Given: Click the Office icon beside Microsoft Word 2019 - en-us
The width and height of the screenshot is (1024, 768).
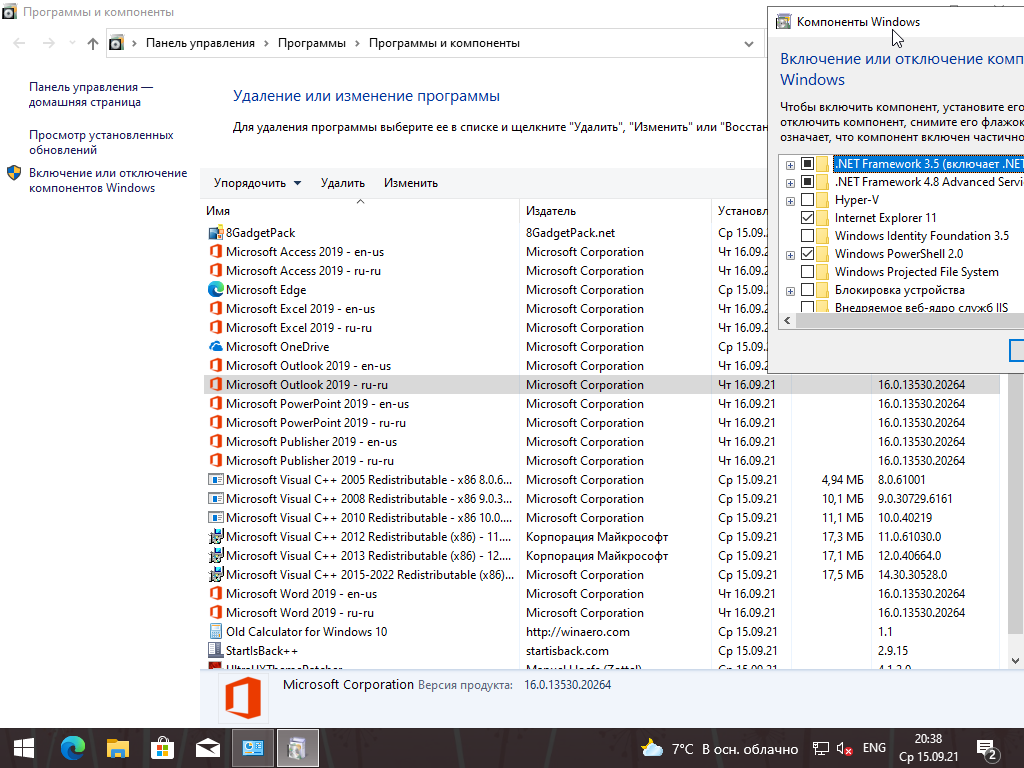Looking at the screenshot, I should pyautogui.click(x=216, y=594).
